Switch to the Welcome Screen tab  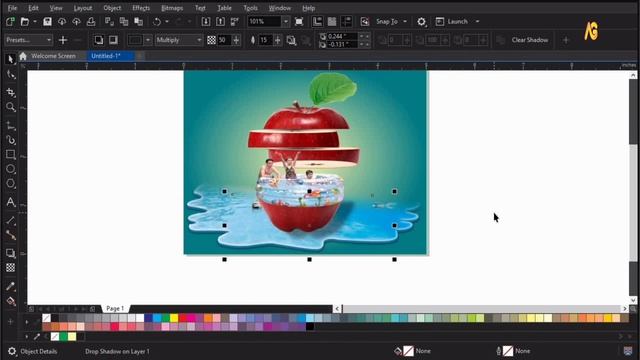click(53, 56)
